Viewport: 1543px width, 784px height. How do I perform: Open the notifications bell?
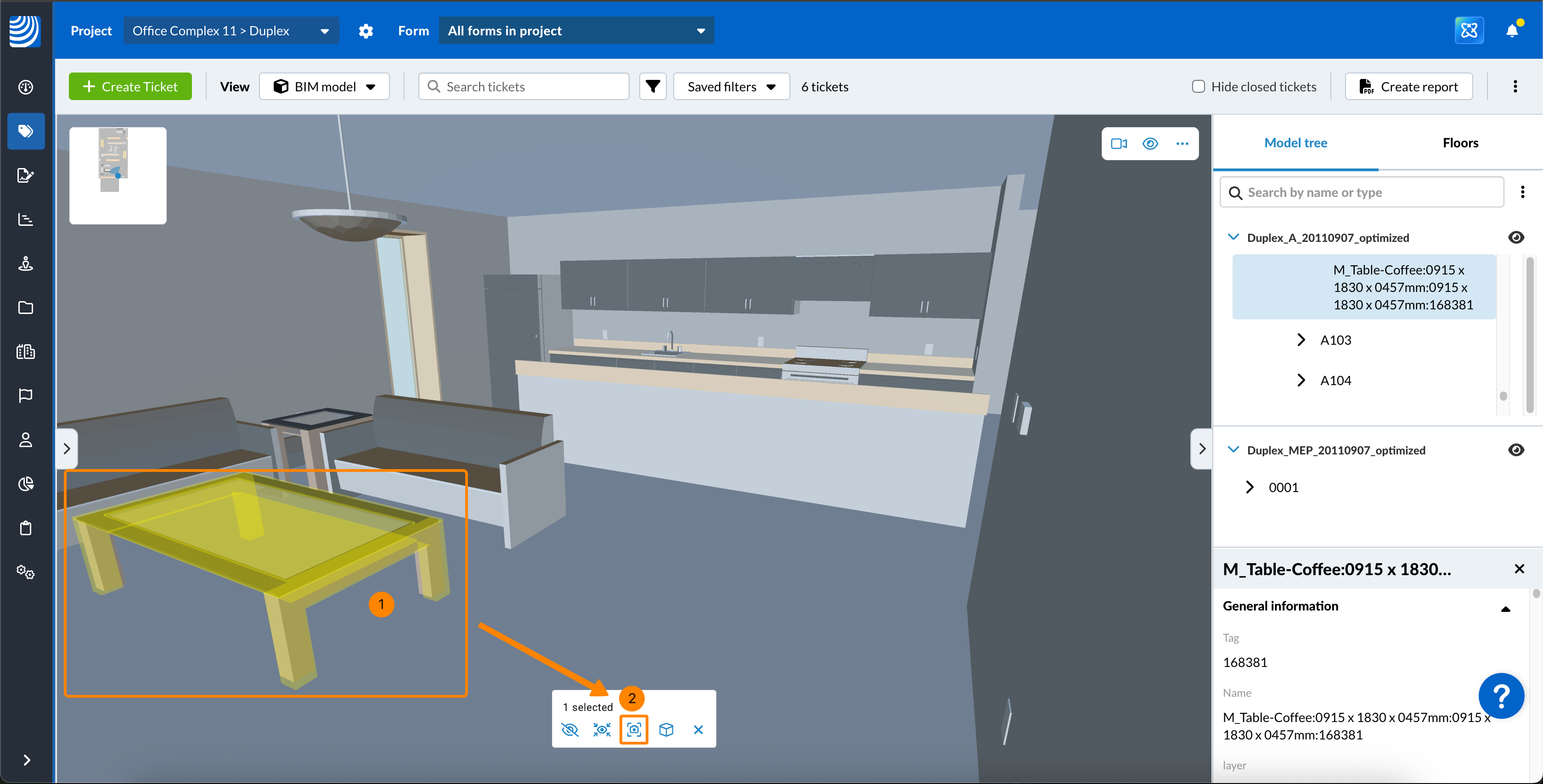[x=1512, y=31]
